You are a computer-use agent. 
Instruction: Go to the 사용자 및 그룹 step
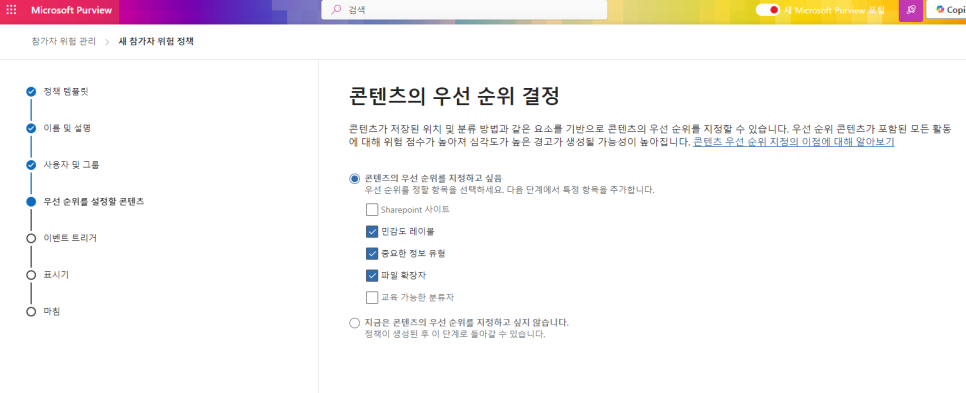point(71,164)
